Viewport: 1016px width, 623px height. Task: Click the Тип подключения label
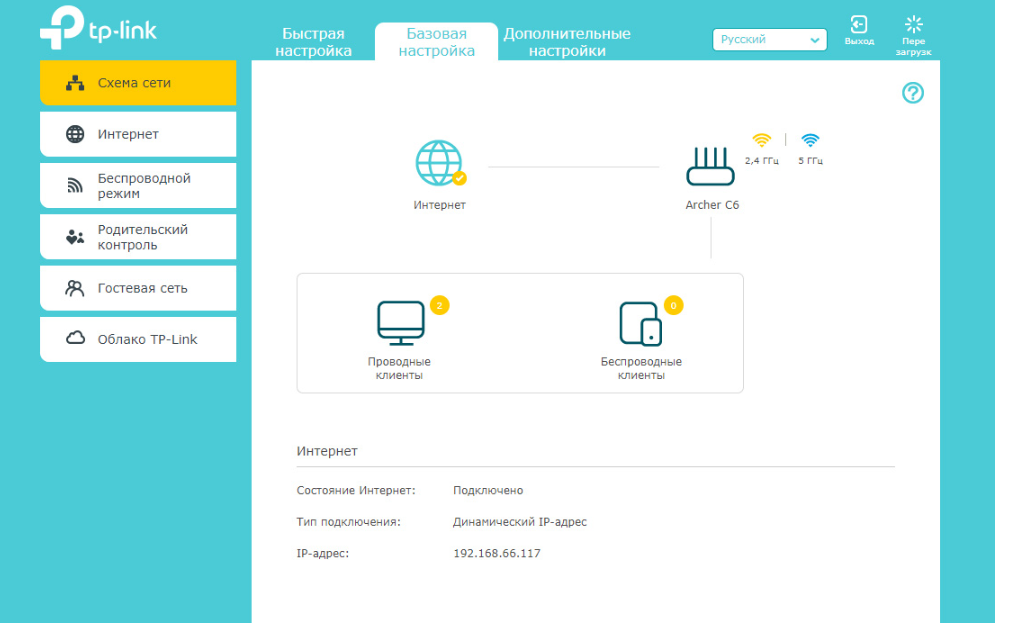(x=349, y=522)
